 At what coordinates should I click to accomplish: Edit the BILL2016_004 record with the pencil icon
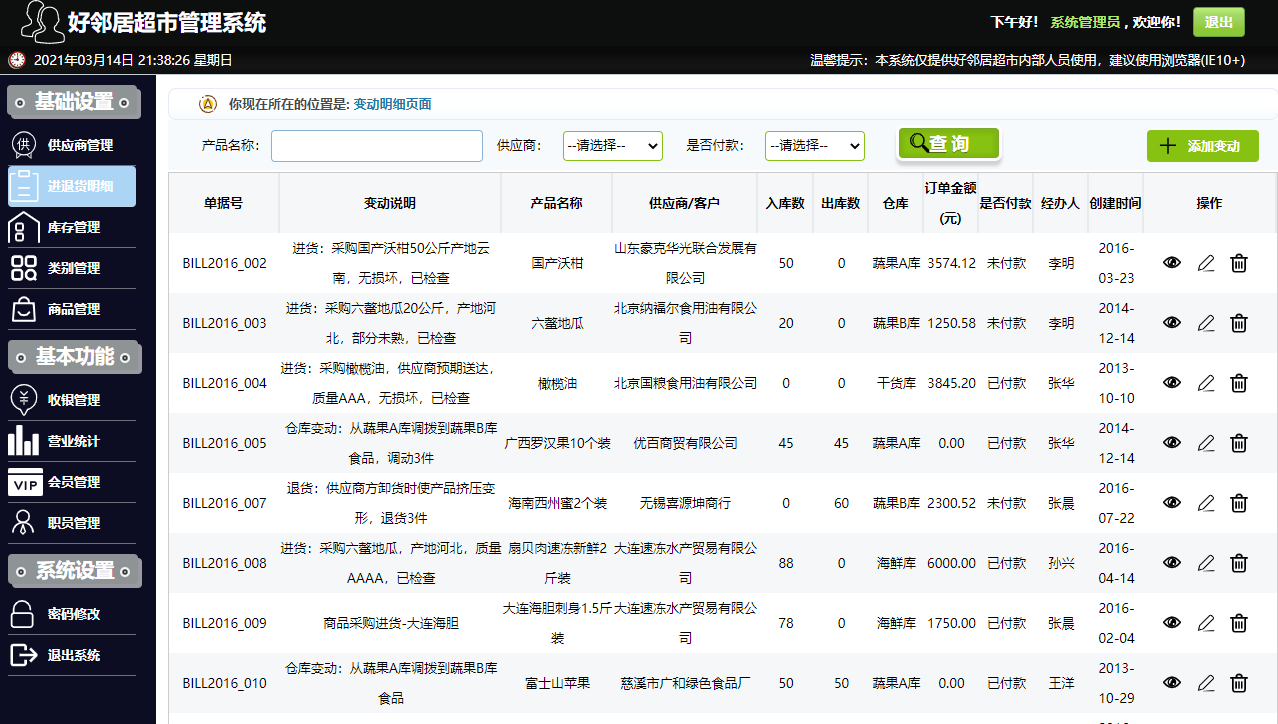[x=1206, y=383]
